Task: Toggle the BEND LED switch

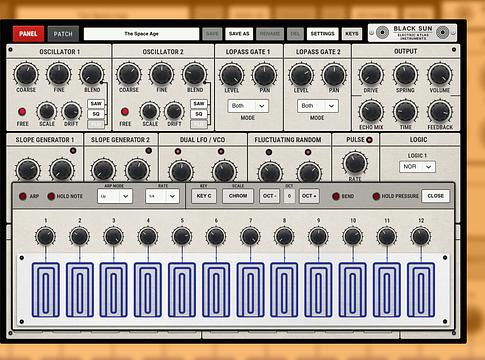Action: tap(336, 196)
